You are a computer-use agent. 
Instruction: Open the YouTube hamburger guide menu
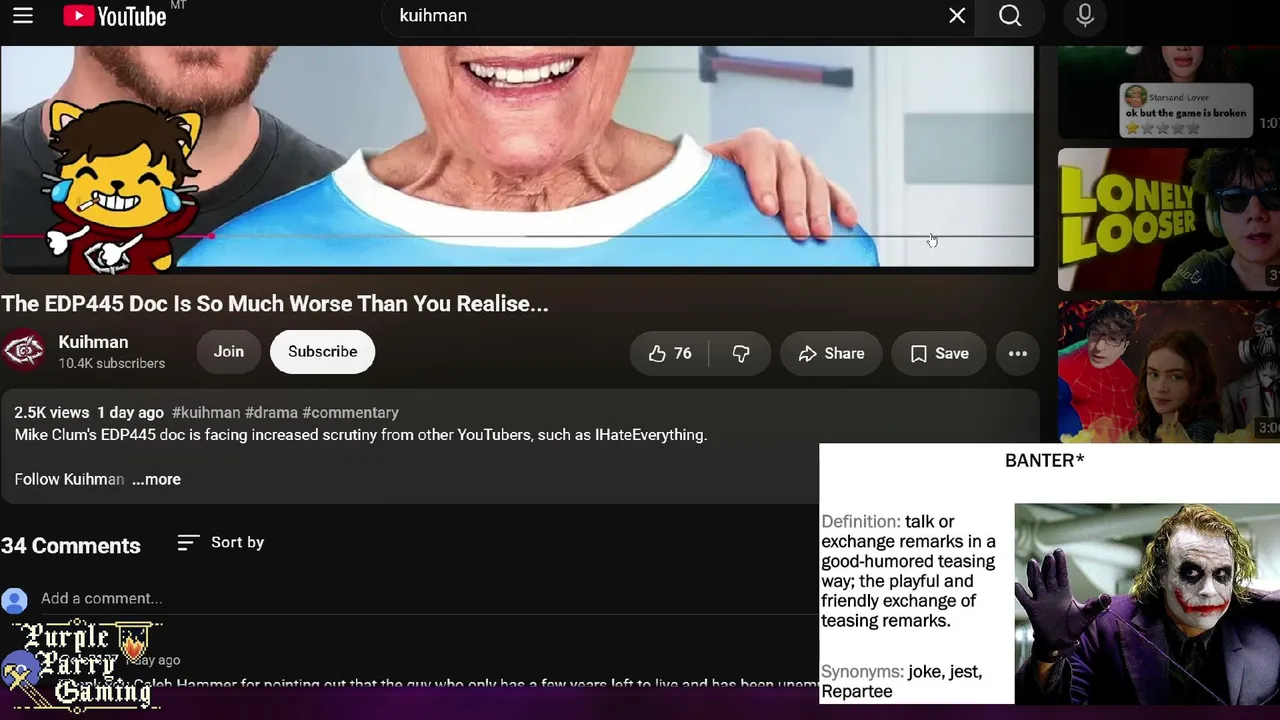(x=23, y=16)
